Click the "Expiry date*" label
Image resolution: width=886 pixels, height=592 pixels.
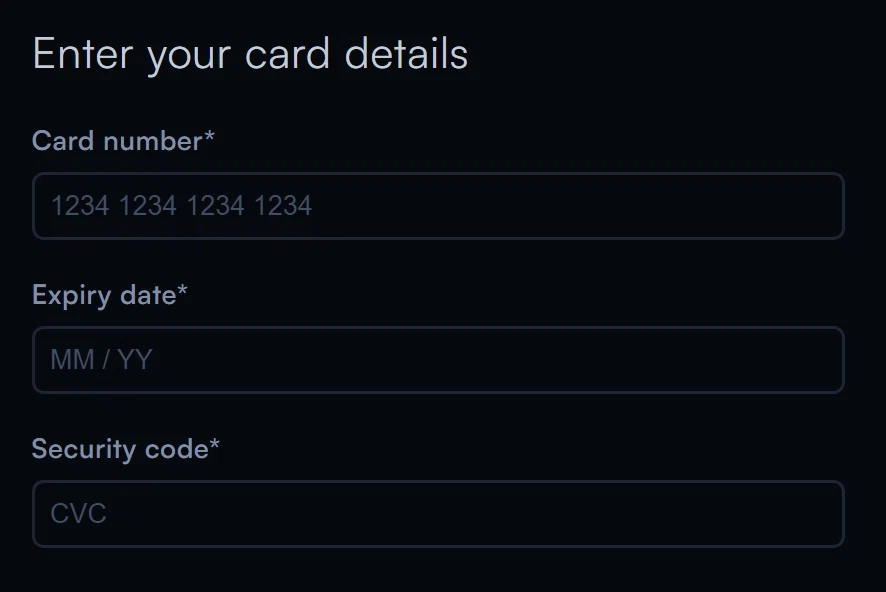coord(104,295)
